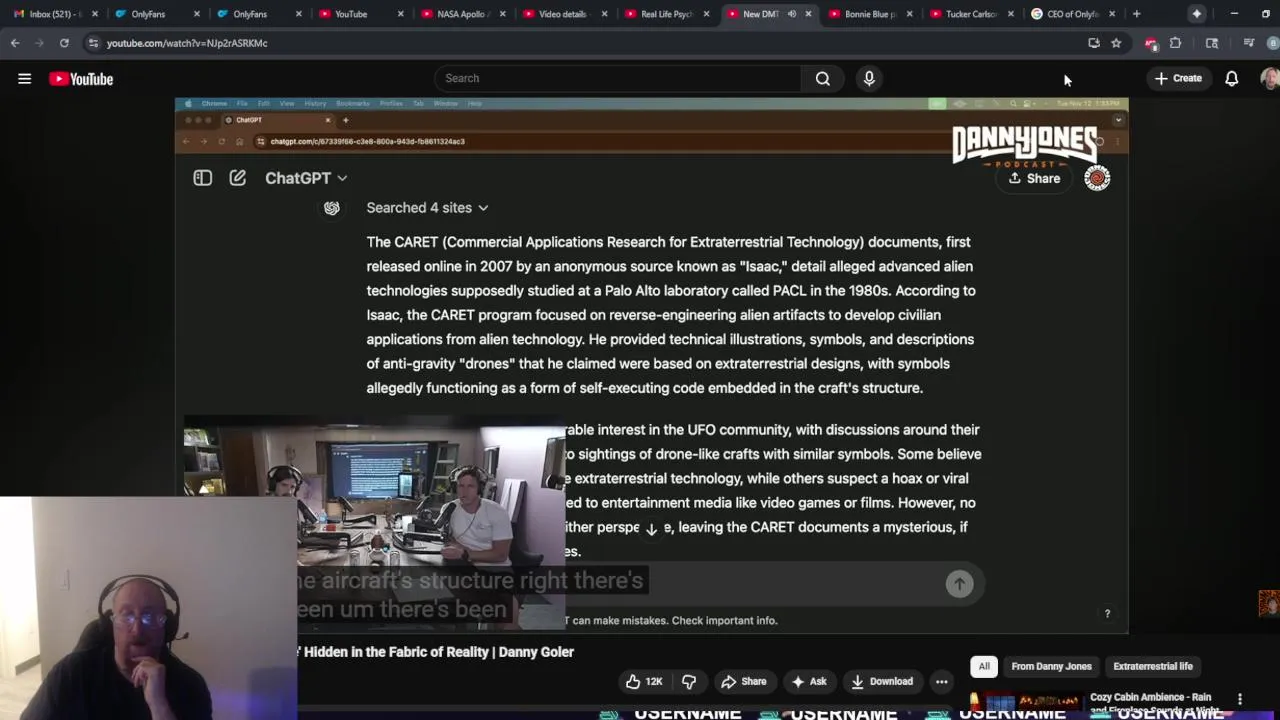Open the Gemini sparkle button in browser
The image size is (1280, 720).
point(1197,14)
